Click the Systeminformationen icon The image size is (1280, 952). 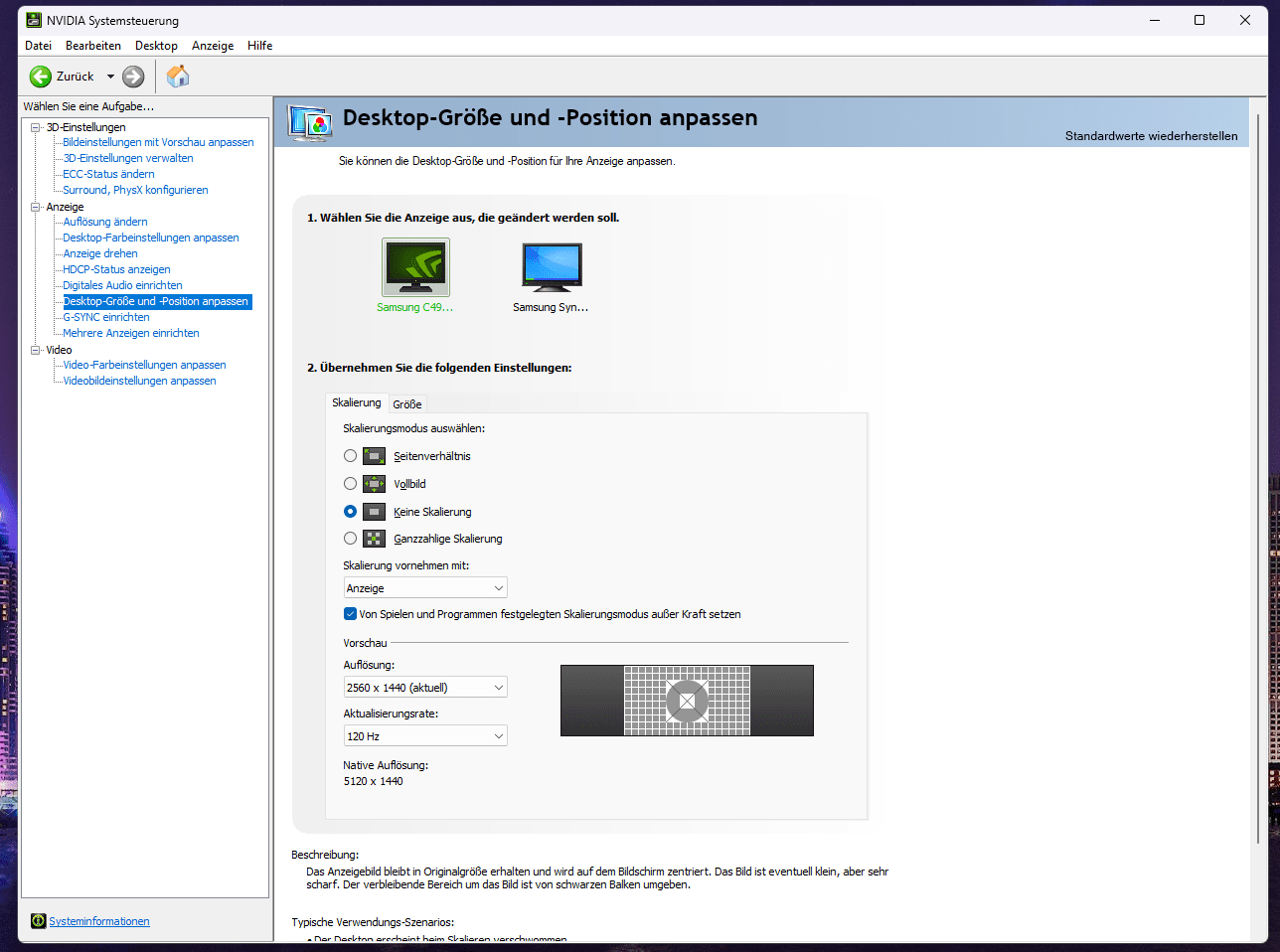39,921
